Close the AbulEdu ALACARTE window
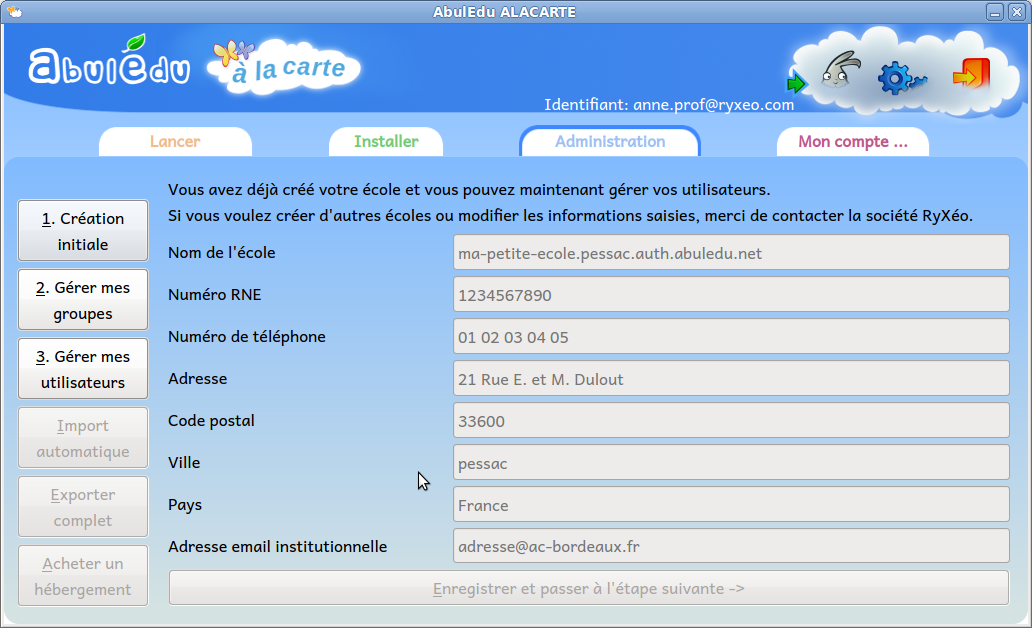Image resolution: width=1032 pixels, height=628 pixels. (x=1016, y=12)
